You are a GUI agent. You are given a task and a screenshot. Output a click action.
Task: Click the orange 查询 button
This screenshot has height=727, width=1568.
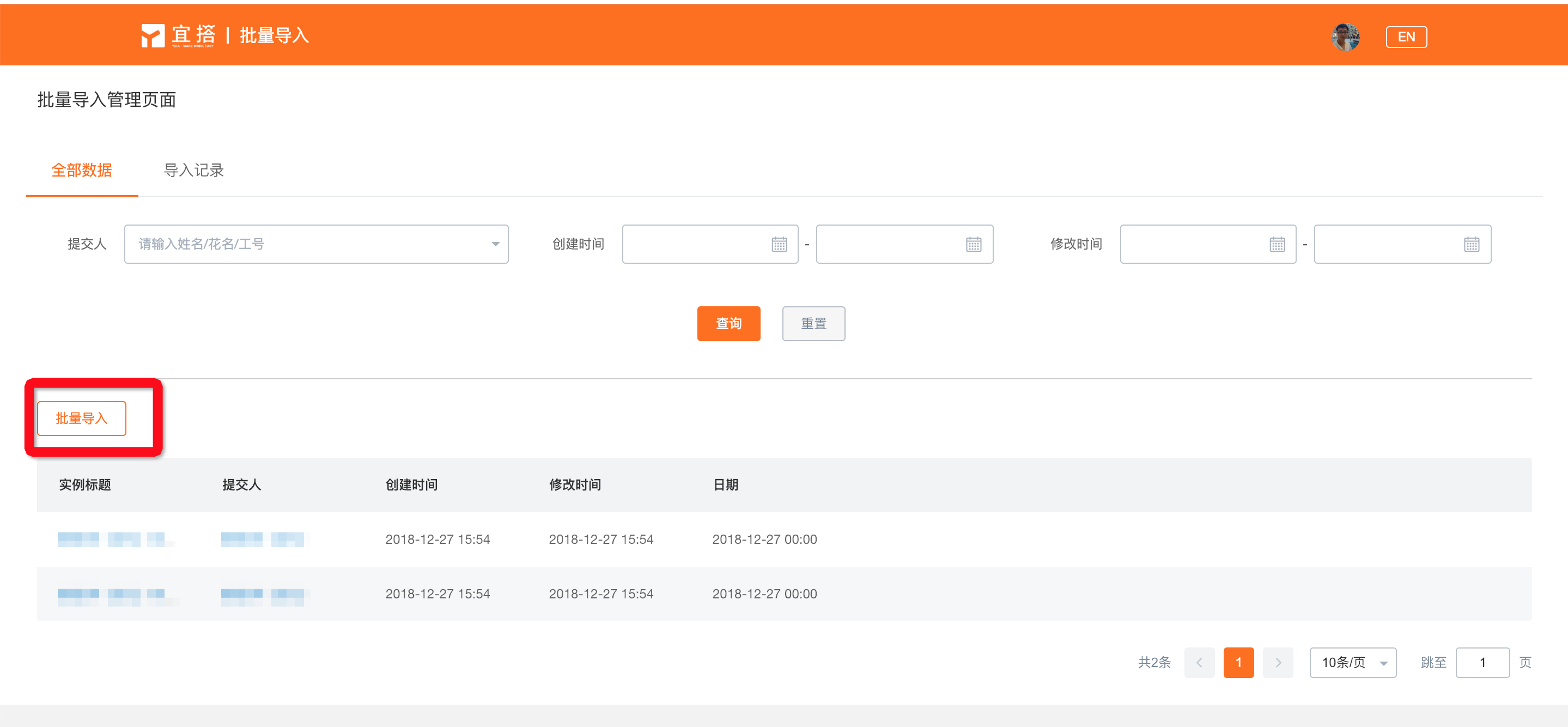point(728,323)
